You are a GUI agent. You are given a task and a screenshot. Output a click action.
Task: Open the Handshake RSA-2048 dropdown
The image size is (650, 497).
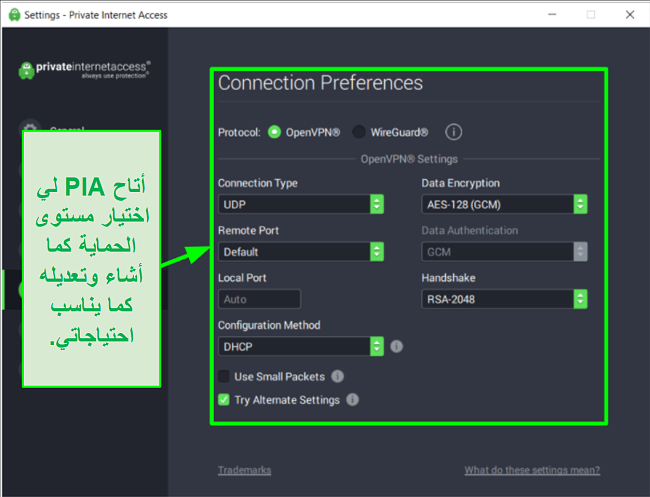[x=504, y=299]
